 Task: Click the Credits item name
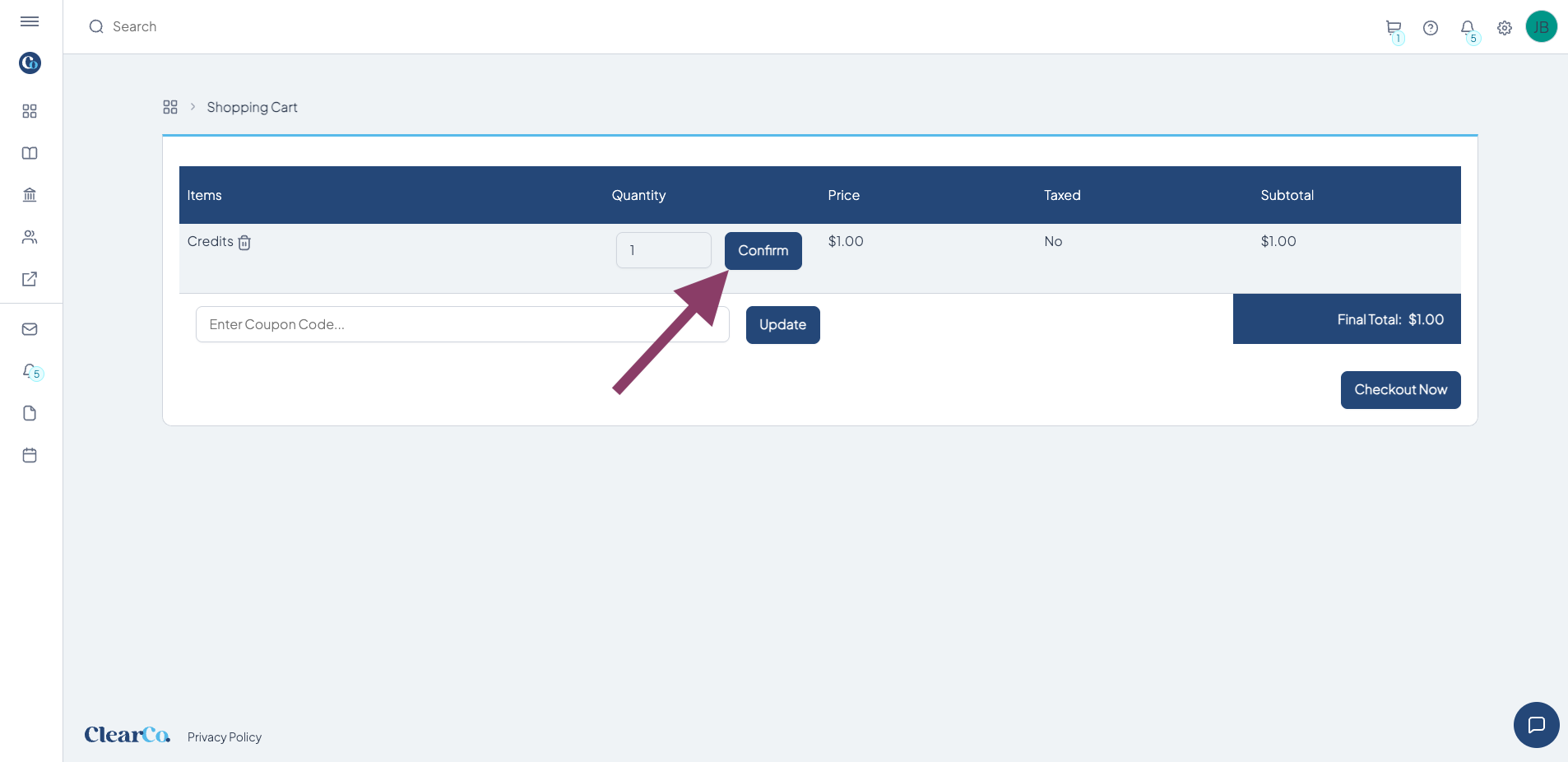coord(211,241)
